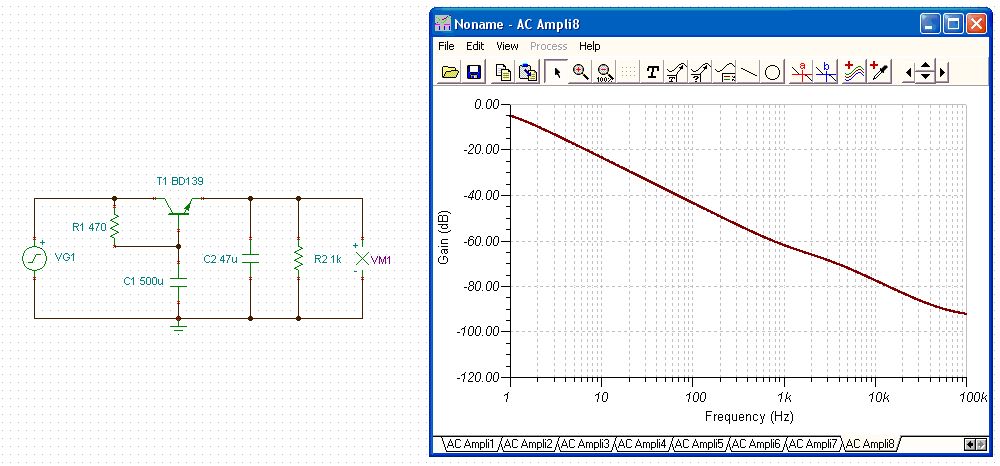Maximize the AC Ampli8 diagram window
This screenshot has width=1000, height=466.
pos(953,25)
